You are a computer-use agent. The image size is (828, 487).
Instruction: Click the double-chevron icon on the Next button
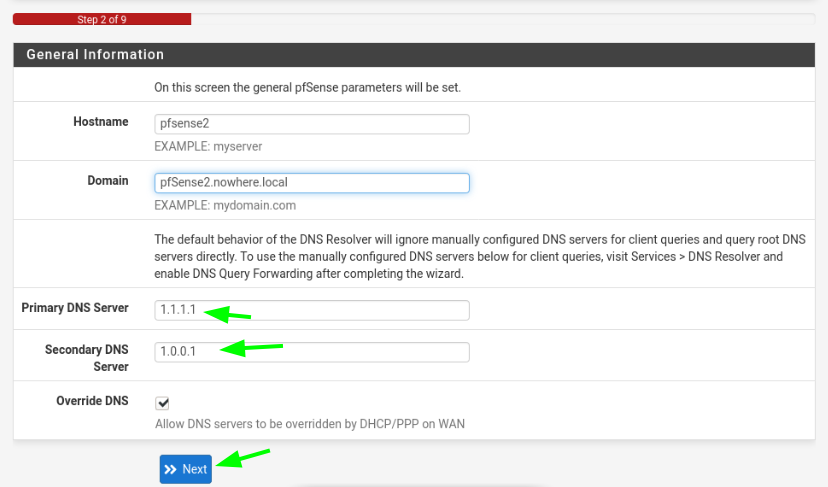coord(170,469)
